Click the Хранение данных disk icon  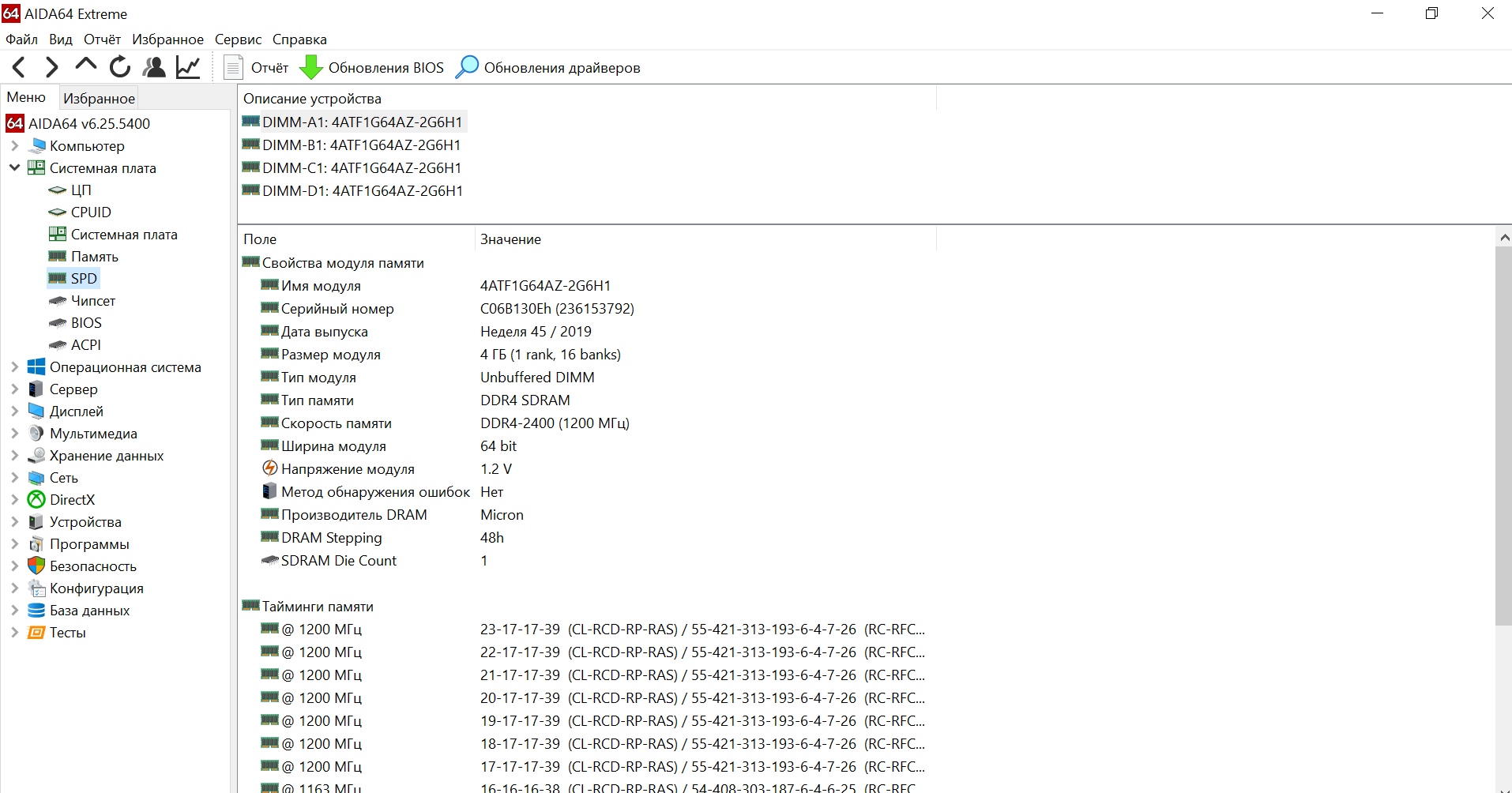point(36,455)
